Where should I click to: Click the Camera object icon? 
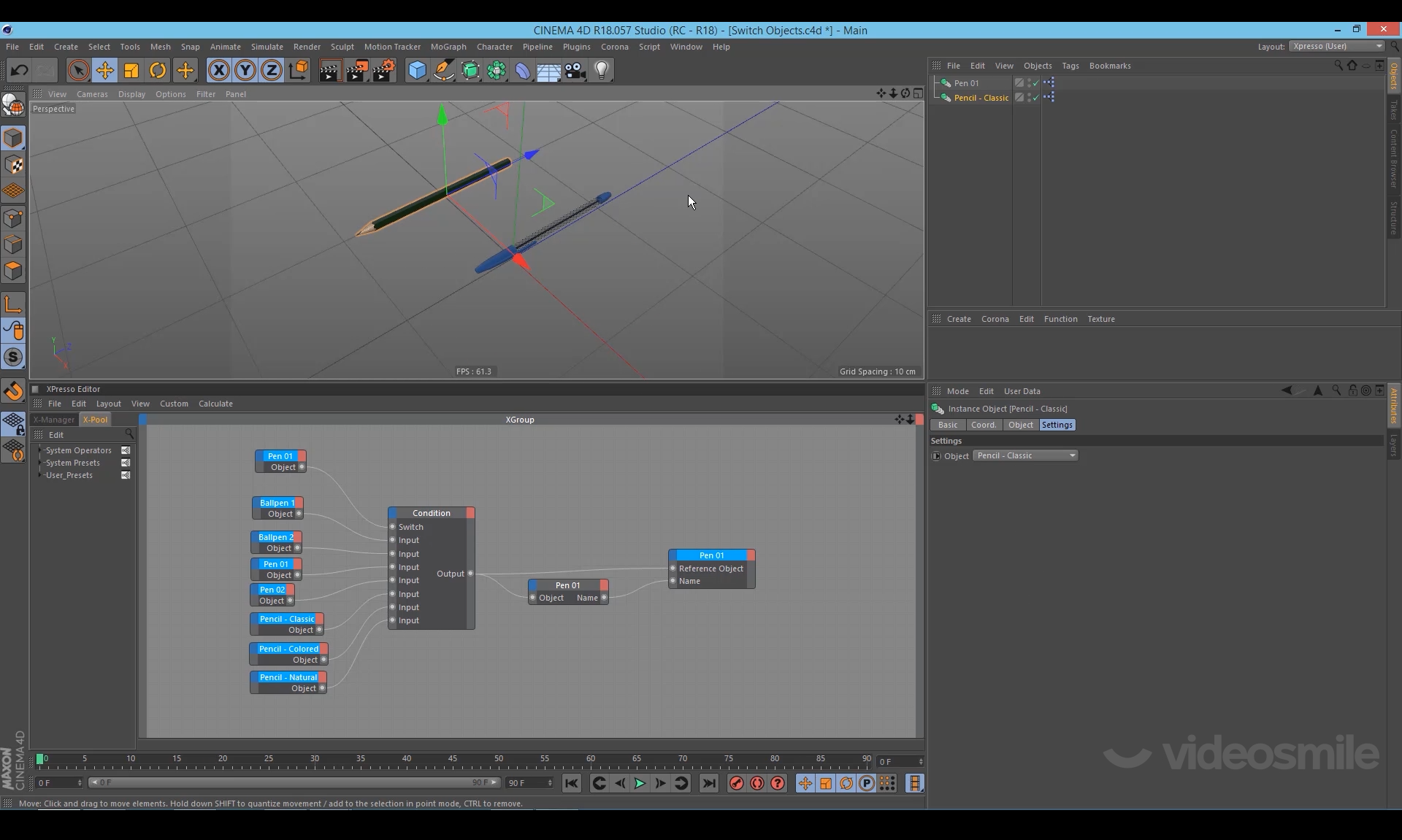tap(575, 71)
